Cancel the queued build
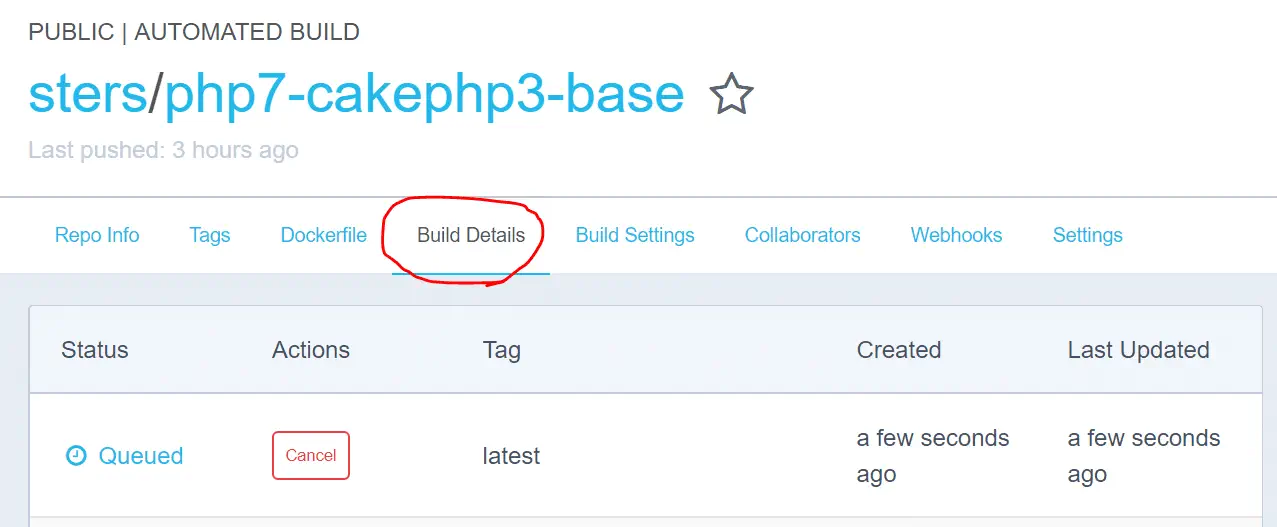The image size is (1277, 527). point(311,455)
